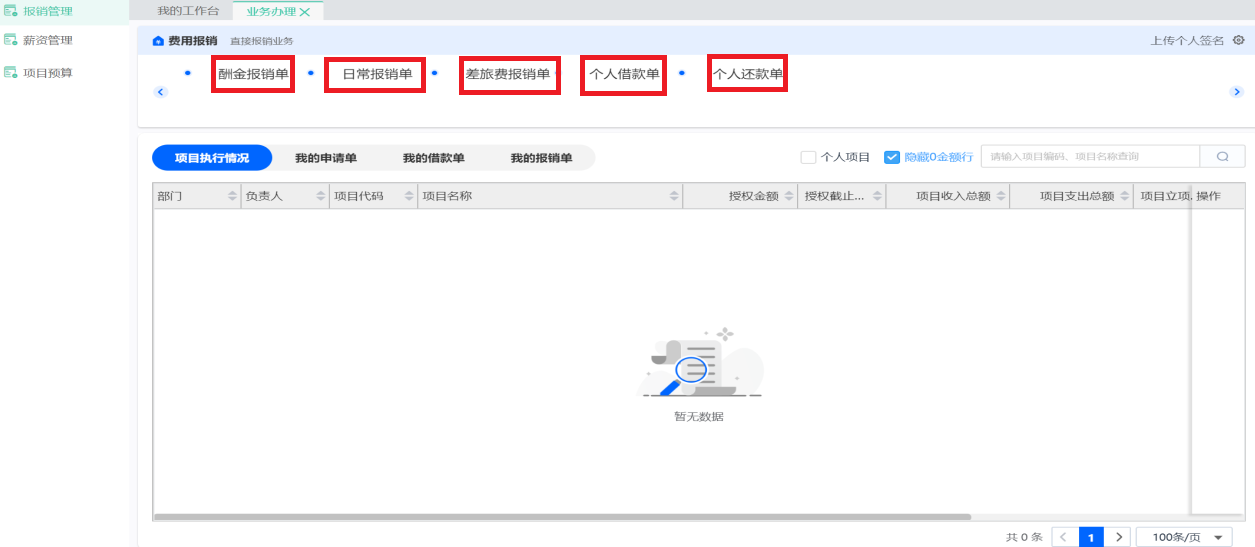Viewport: 1255px width, 547px height.
Task: Enable the 个人项目 checkbox
Action: [808, 157]
